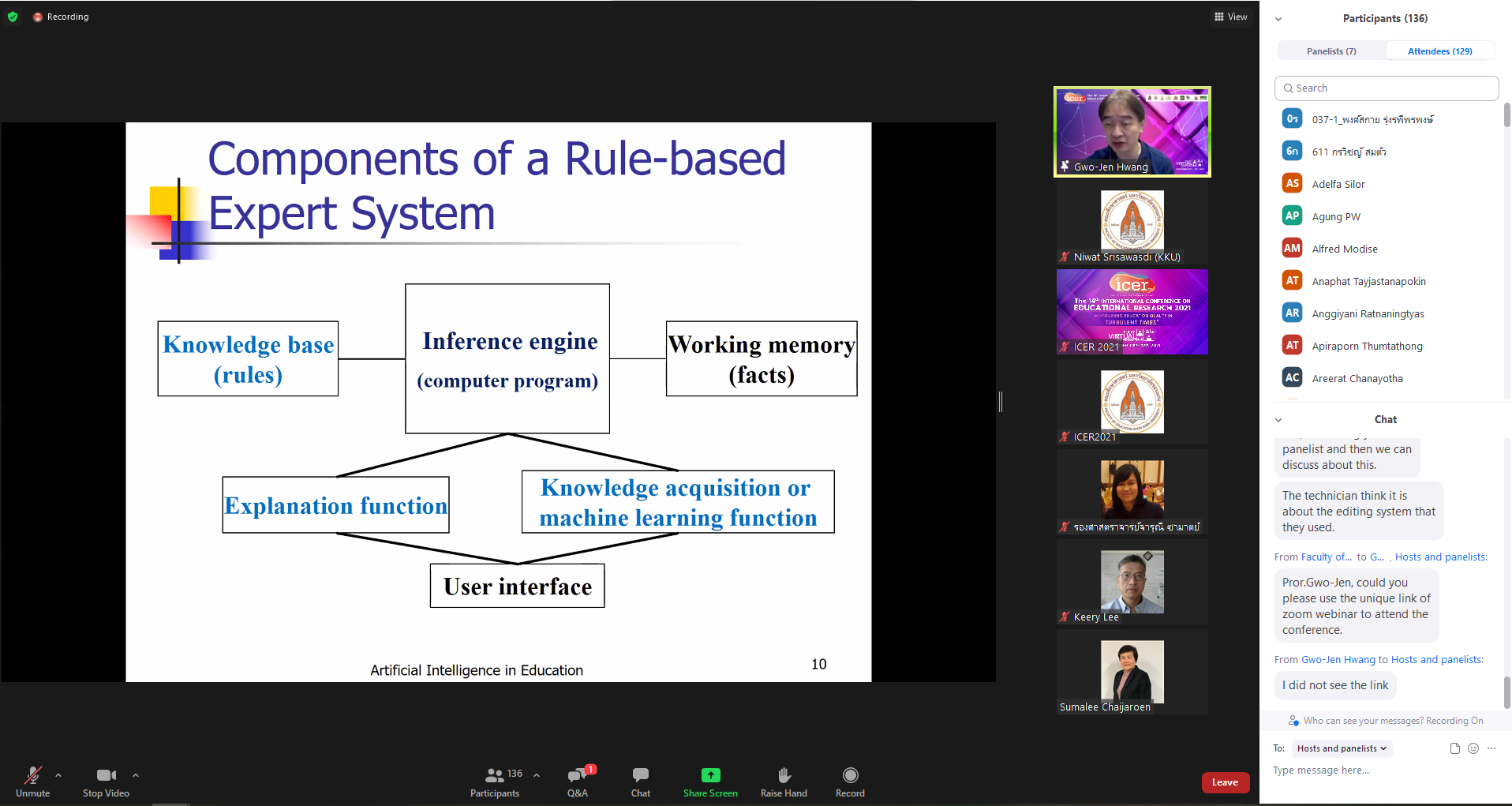Raise your hand using the hand icon

click(x=784, y=775)
